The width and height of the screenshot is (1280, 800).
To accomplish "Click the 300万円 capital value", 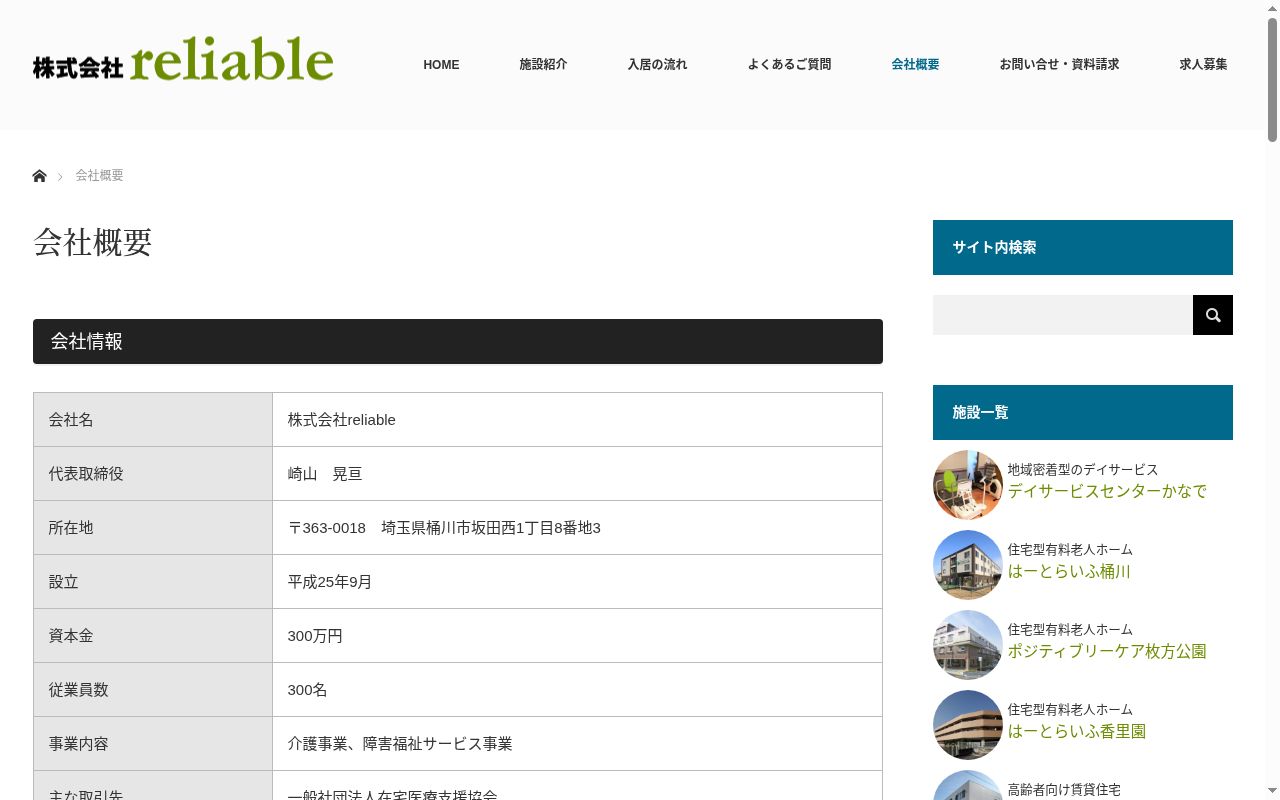I will 315,636.
